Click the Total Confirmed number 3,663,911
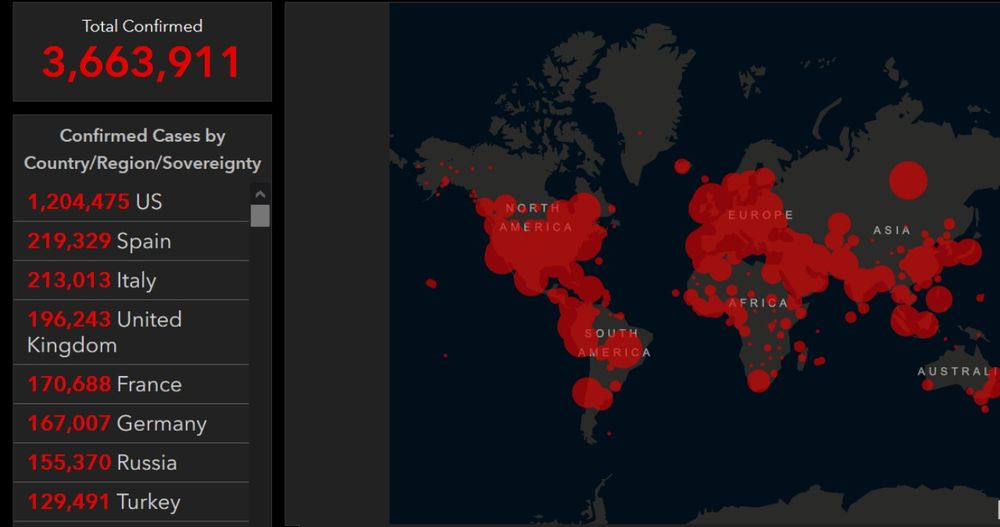1000x527 pixels. pyautogui.click(x=142, y=63)
